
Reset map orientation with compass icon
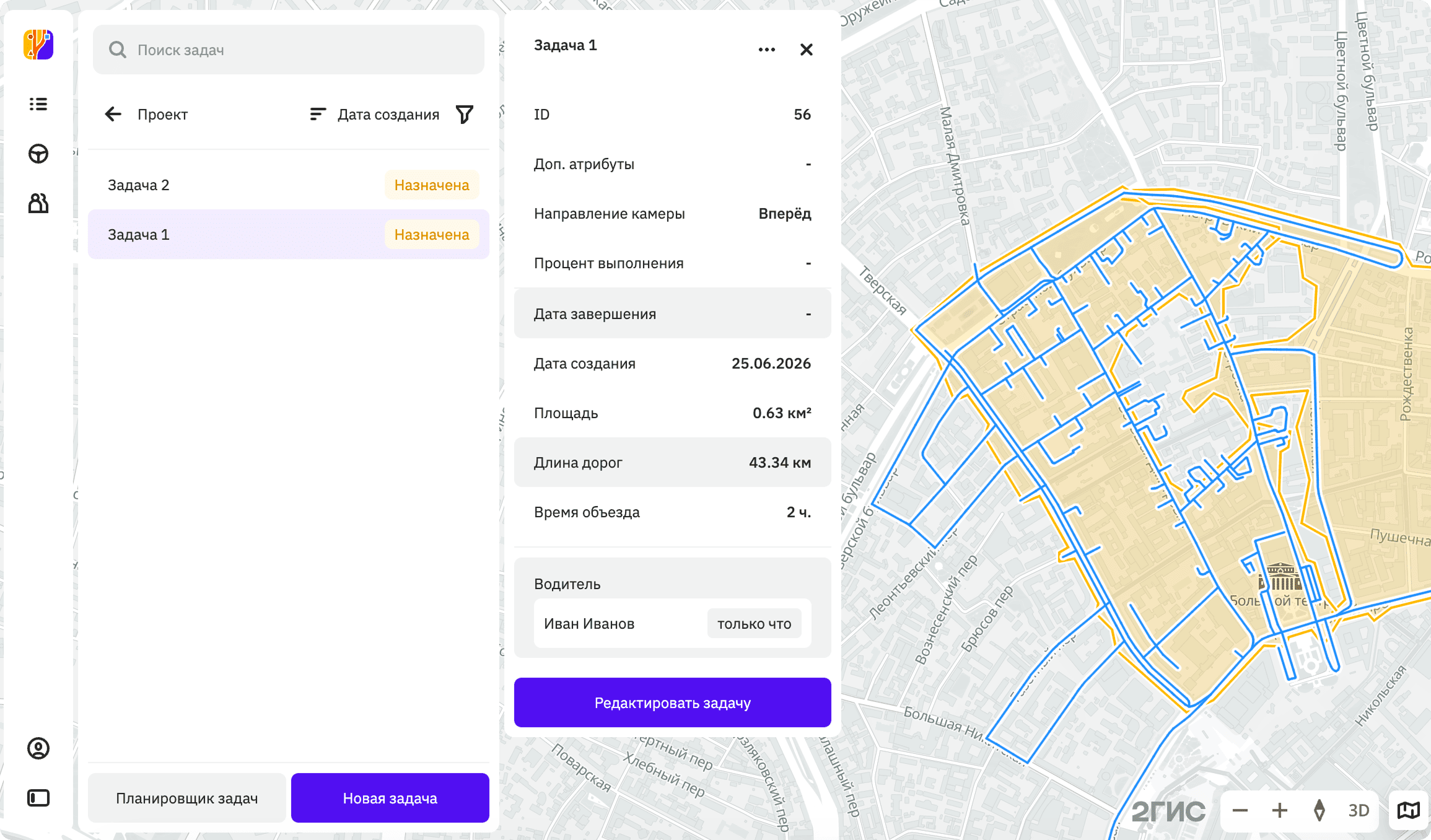1319,810
